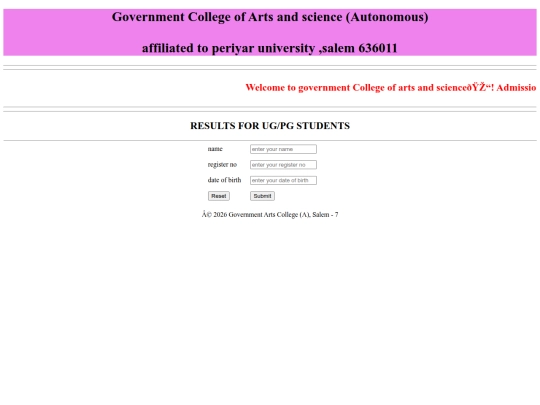Click the scrolling Welcome marquee text
540x405 pixels.
[391, 87]
